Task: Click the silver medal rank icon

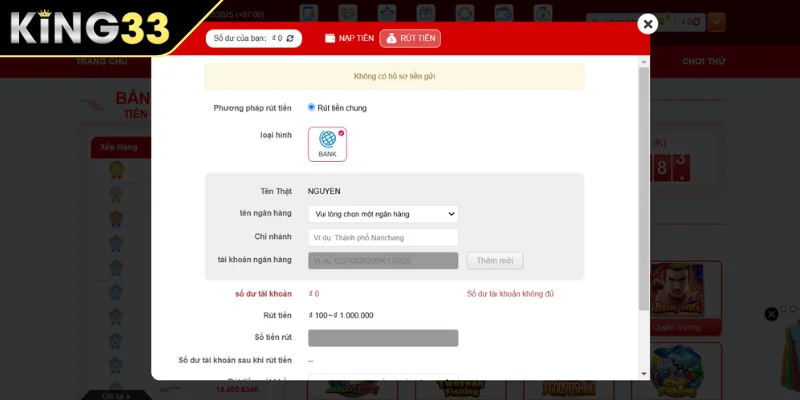Action: tap(116, 194)
